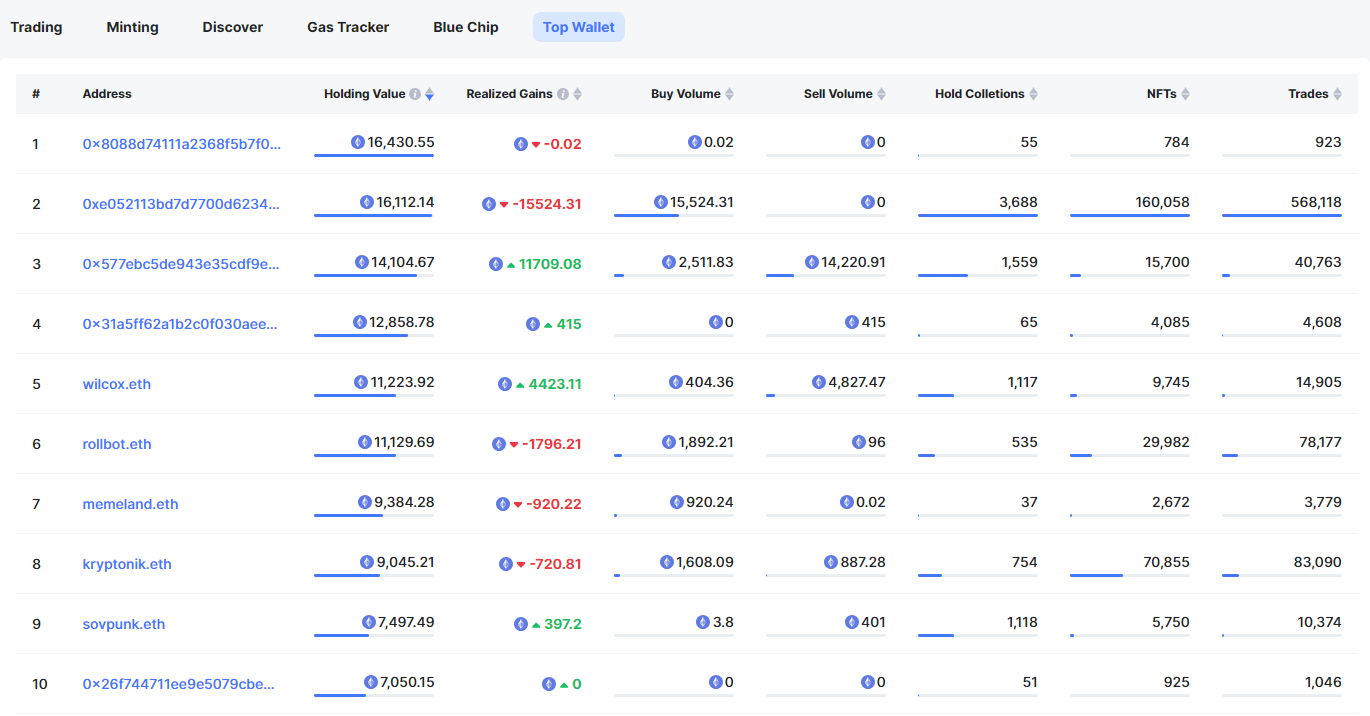Click Trades count 568,118 cell
The height and width of the screenshot is (716, 1370).
1315,202
